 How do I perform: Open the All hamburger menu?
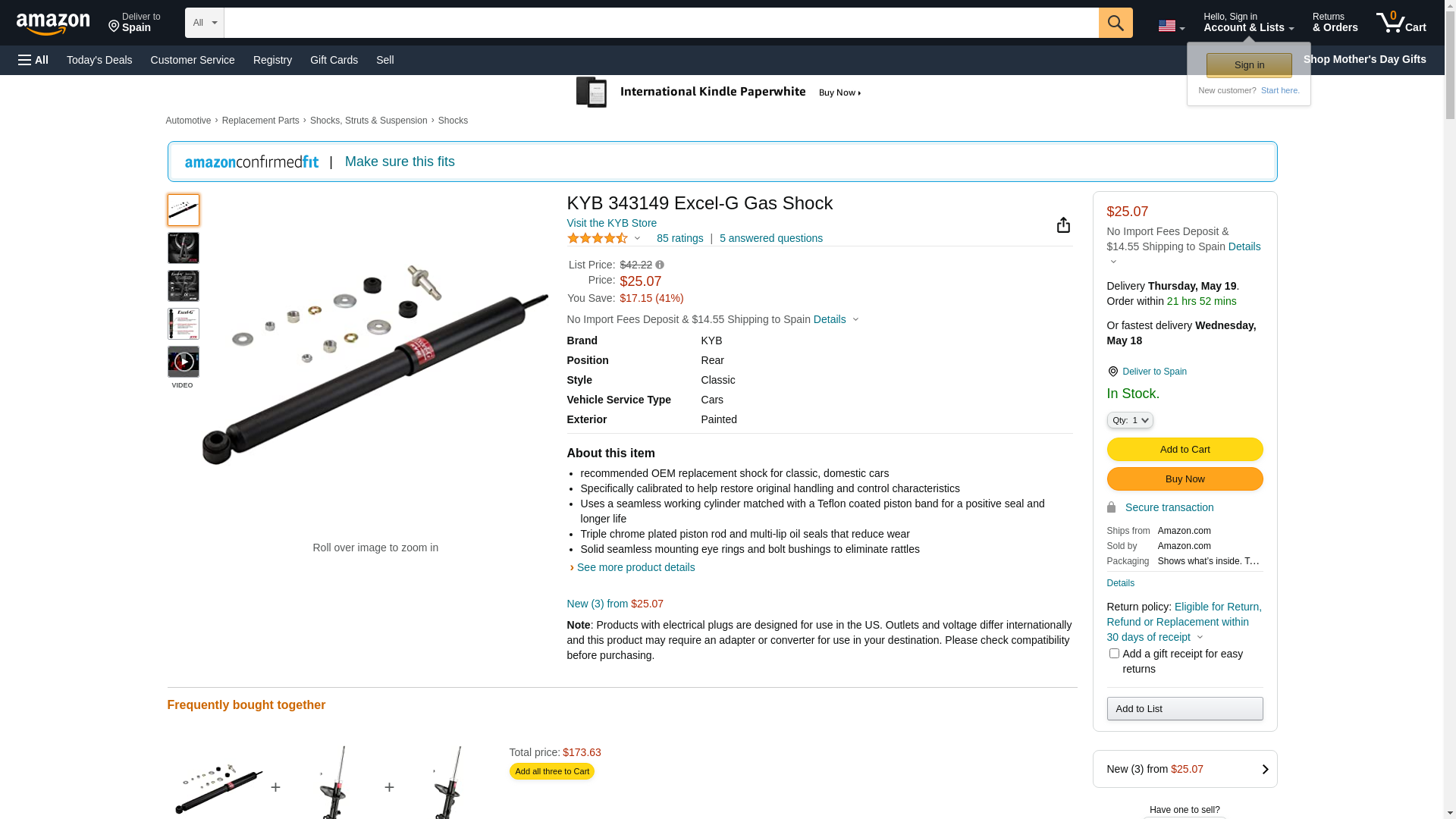tap(33, 60)
